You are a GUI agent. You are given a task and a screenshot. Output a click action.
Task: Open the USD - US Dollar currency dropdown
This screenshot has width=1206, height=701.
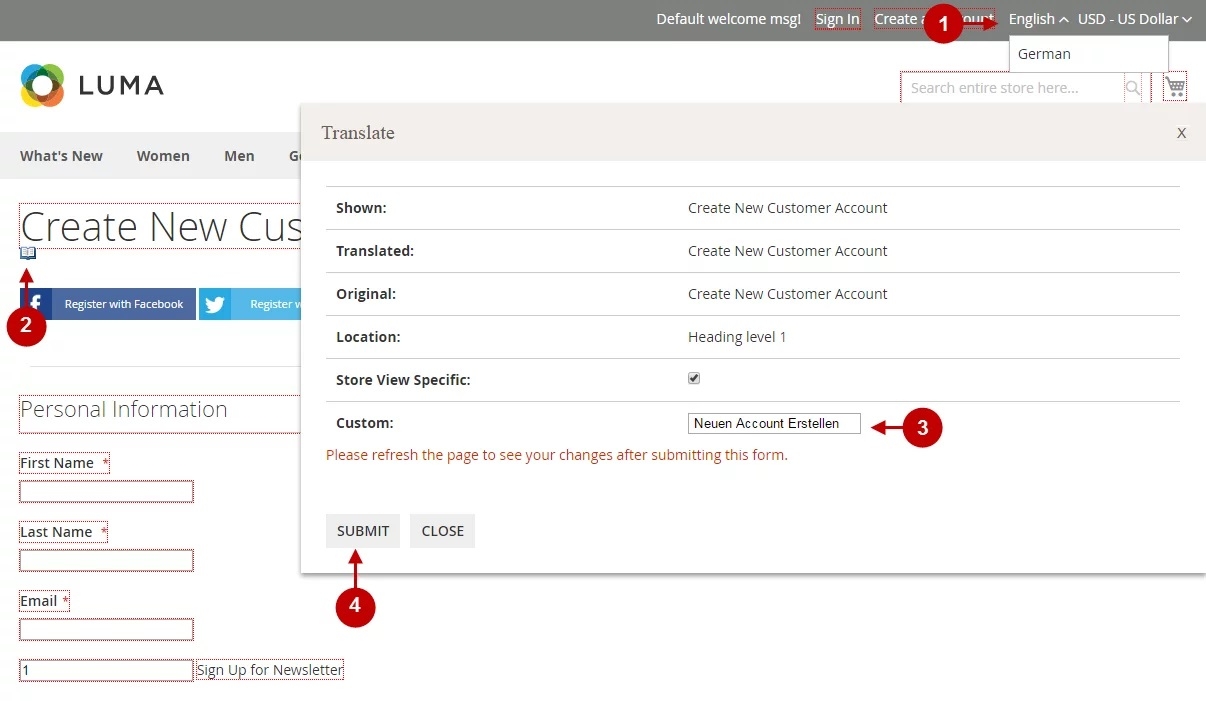click(1135, 19)
